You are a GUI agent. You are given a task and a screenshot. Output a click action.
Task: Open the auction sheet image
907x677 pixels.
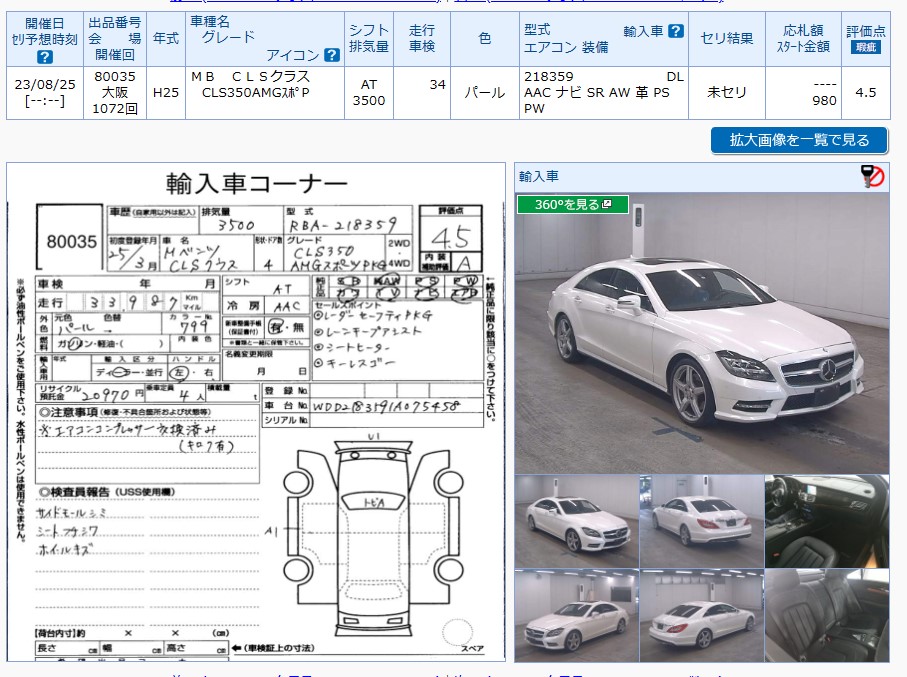(x=256, y=411)
